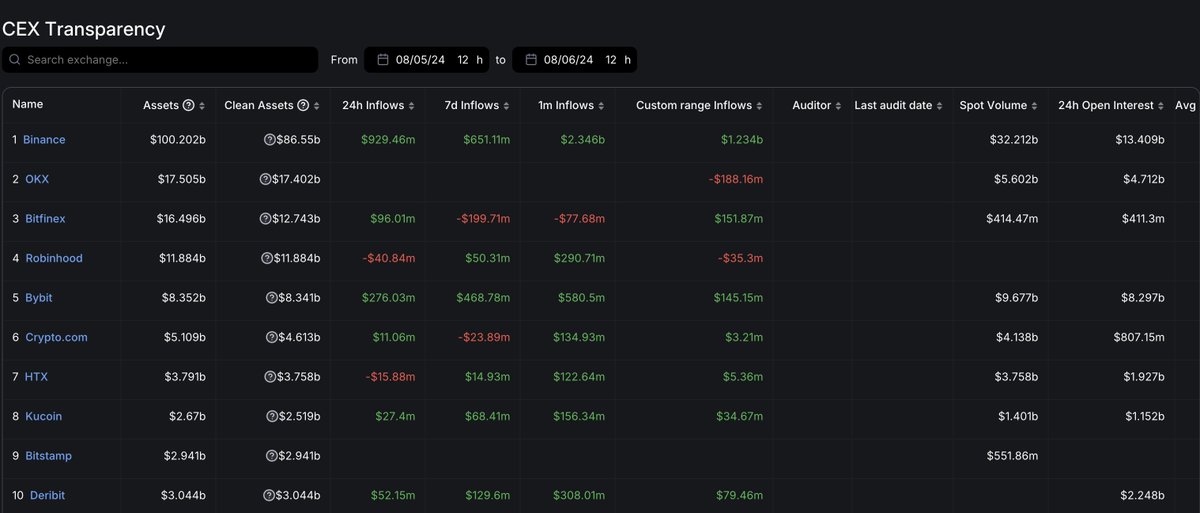Open the Kucoin exchange link
Image resolution: width=1200 pixels, height=513 pixels.
(43, 417)
